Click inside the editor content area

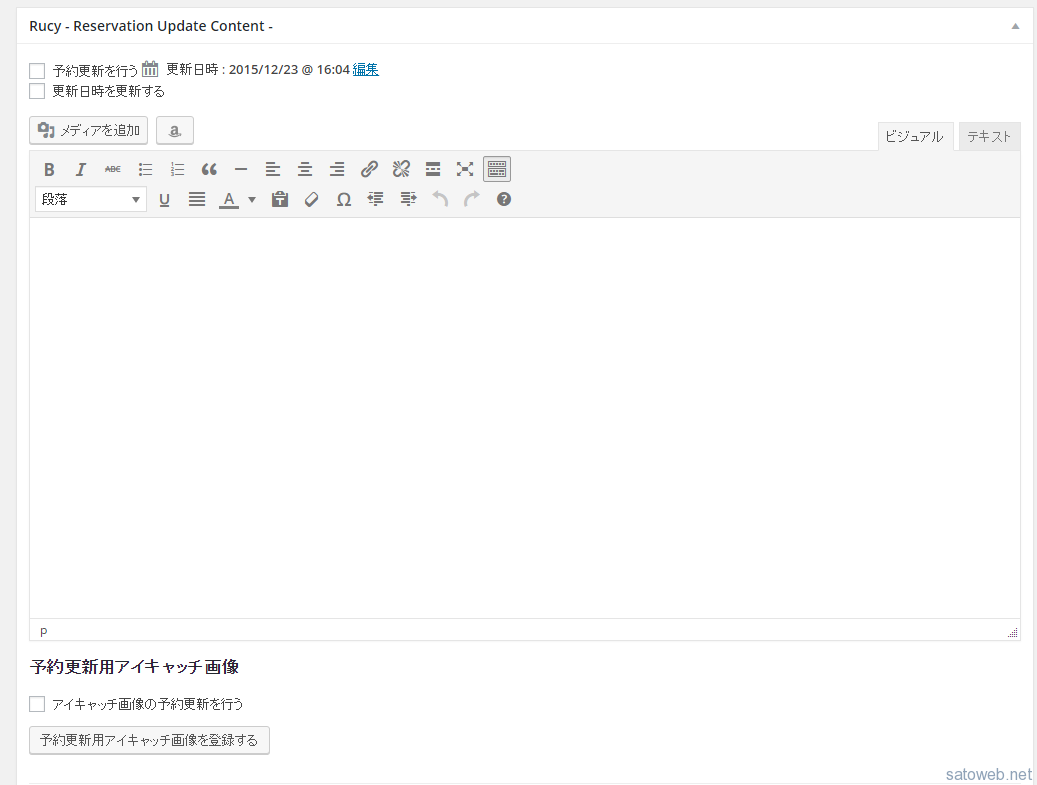524,418
